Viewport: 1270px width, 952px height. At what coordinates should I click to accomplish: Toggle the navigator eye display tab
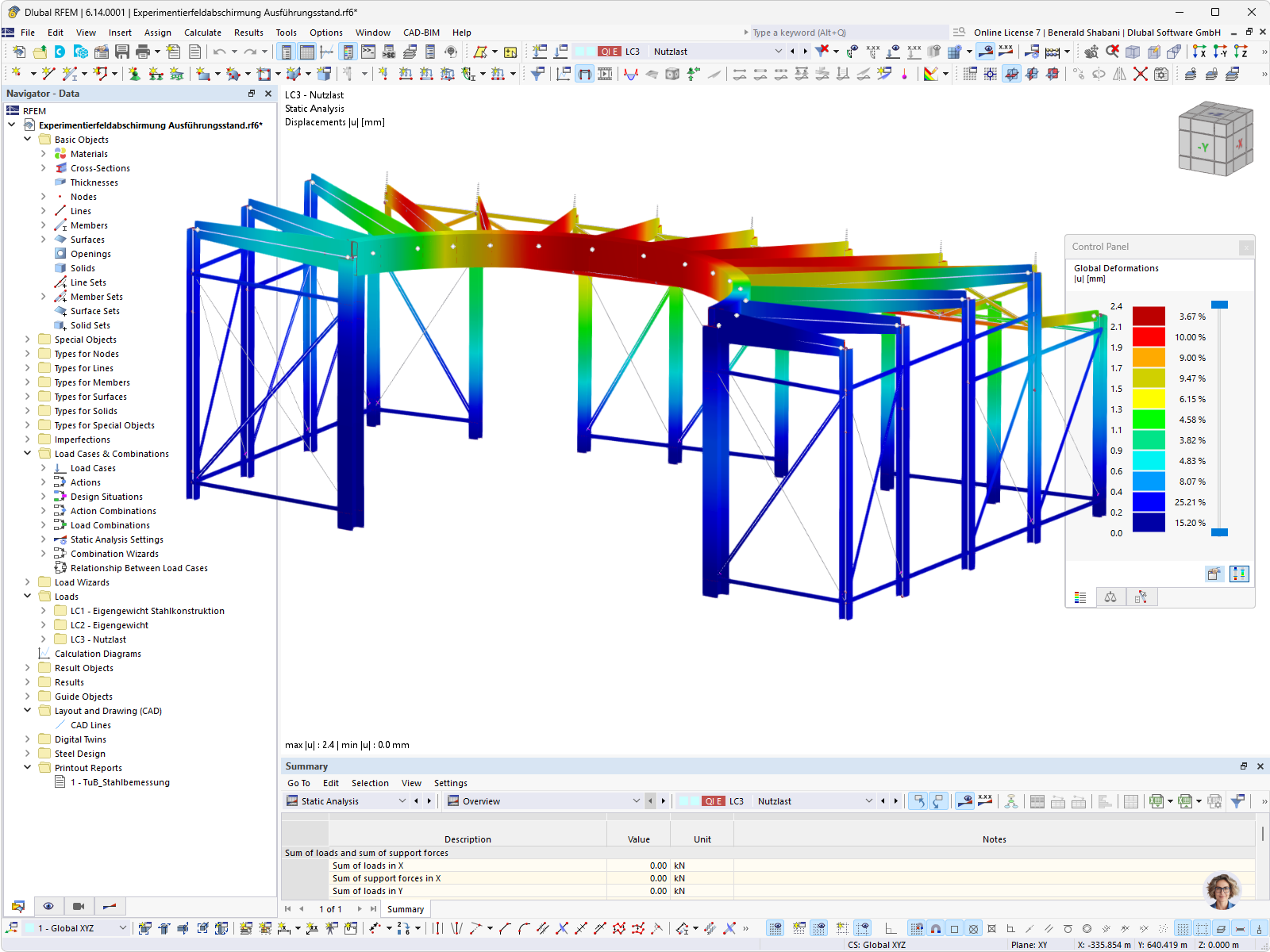(x=48, y=906)
